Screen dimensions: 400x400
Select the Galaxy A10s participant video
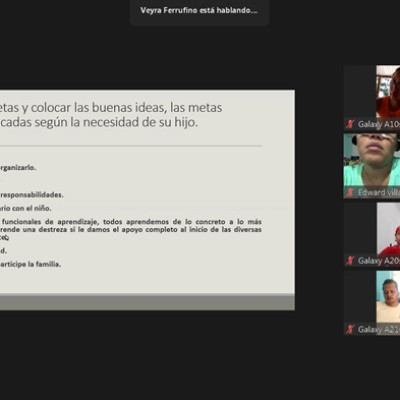[372, 98]
